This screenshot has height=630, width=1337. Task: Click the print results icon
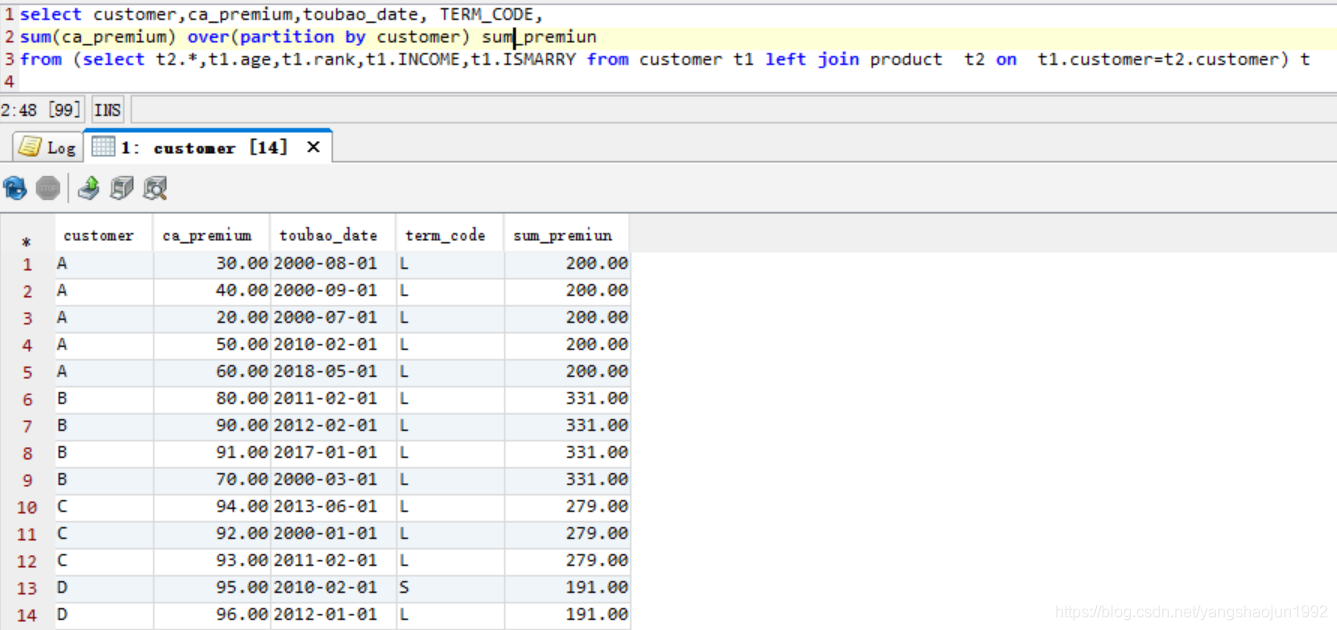pyautogui.click(x=122, y=188)
